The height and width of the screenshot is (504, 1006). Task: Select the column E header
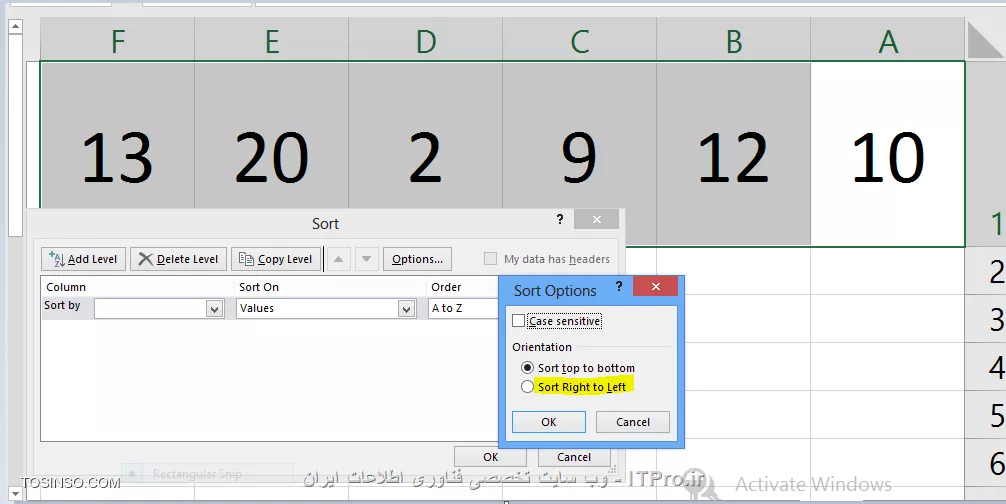click(272, 42)
